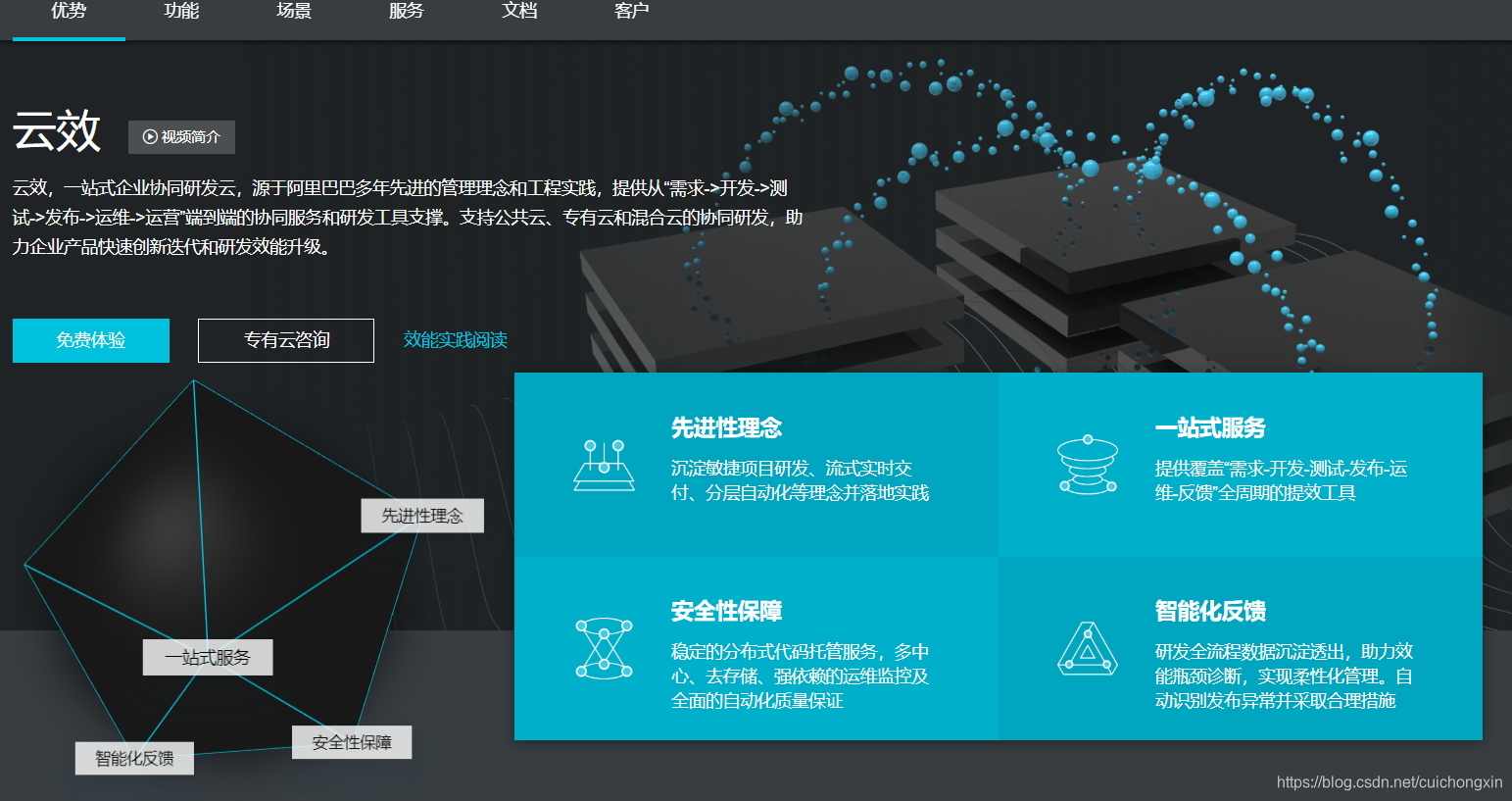Screen dimensions: 1512x801
Task: Select the 服务 tab
Action: [407, 12]
